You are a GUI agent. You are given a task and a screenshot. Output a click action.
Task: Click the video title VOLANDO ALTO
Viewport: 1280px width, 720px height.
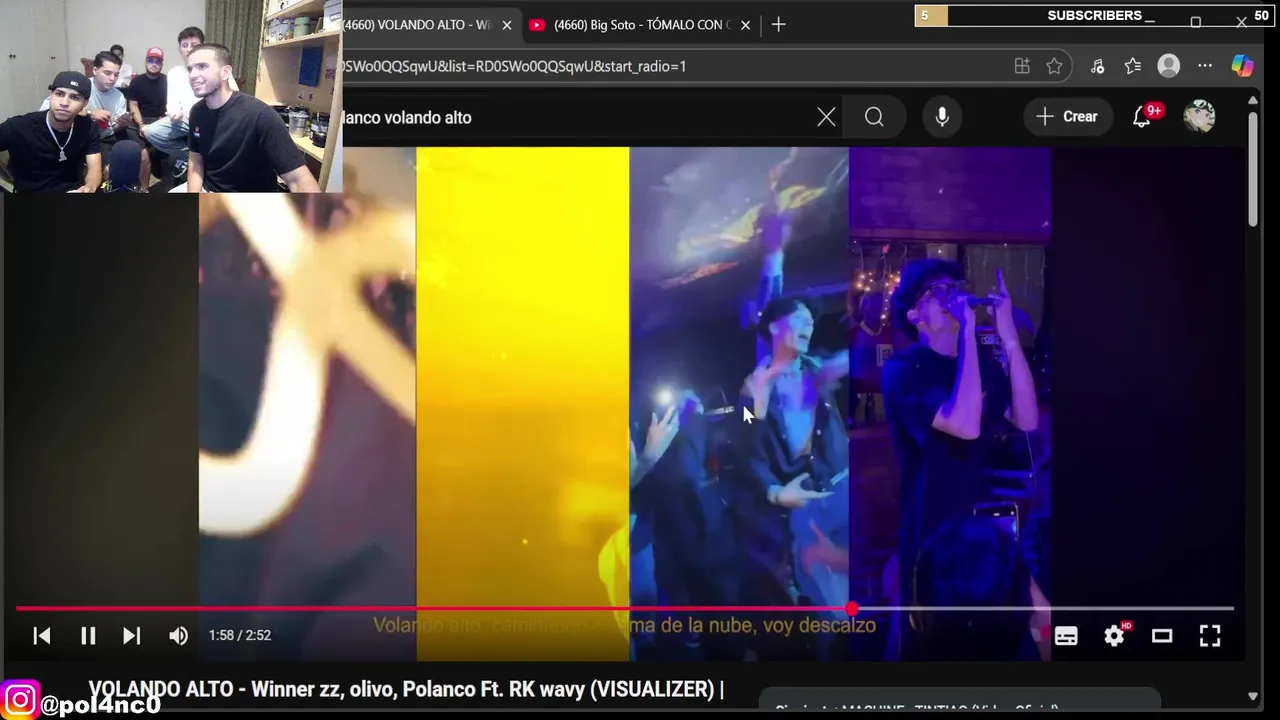tap(405, 689)
